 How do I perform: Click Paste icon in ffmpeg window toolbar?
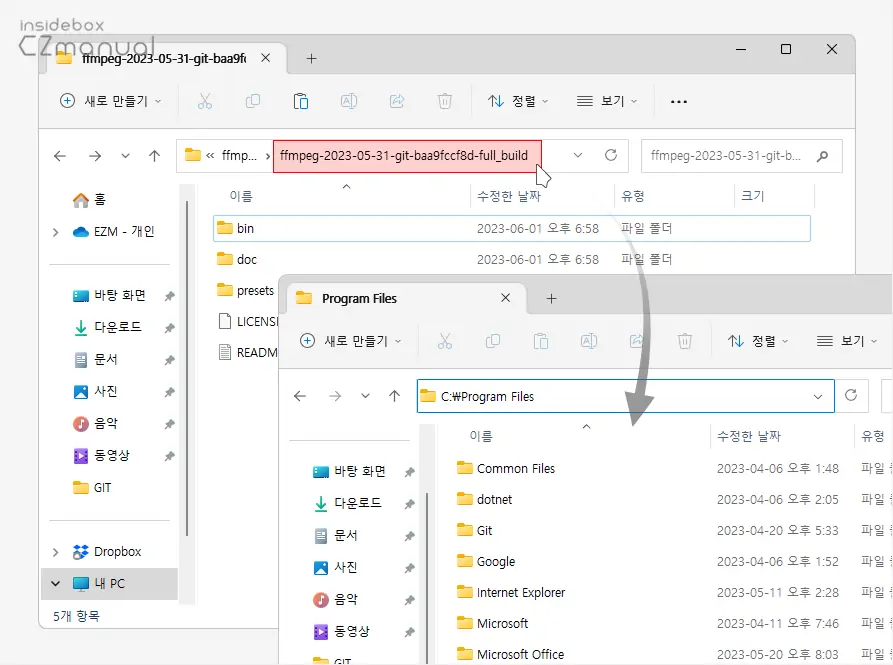(x=301, y=101)
